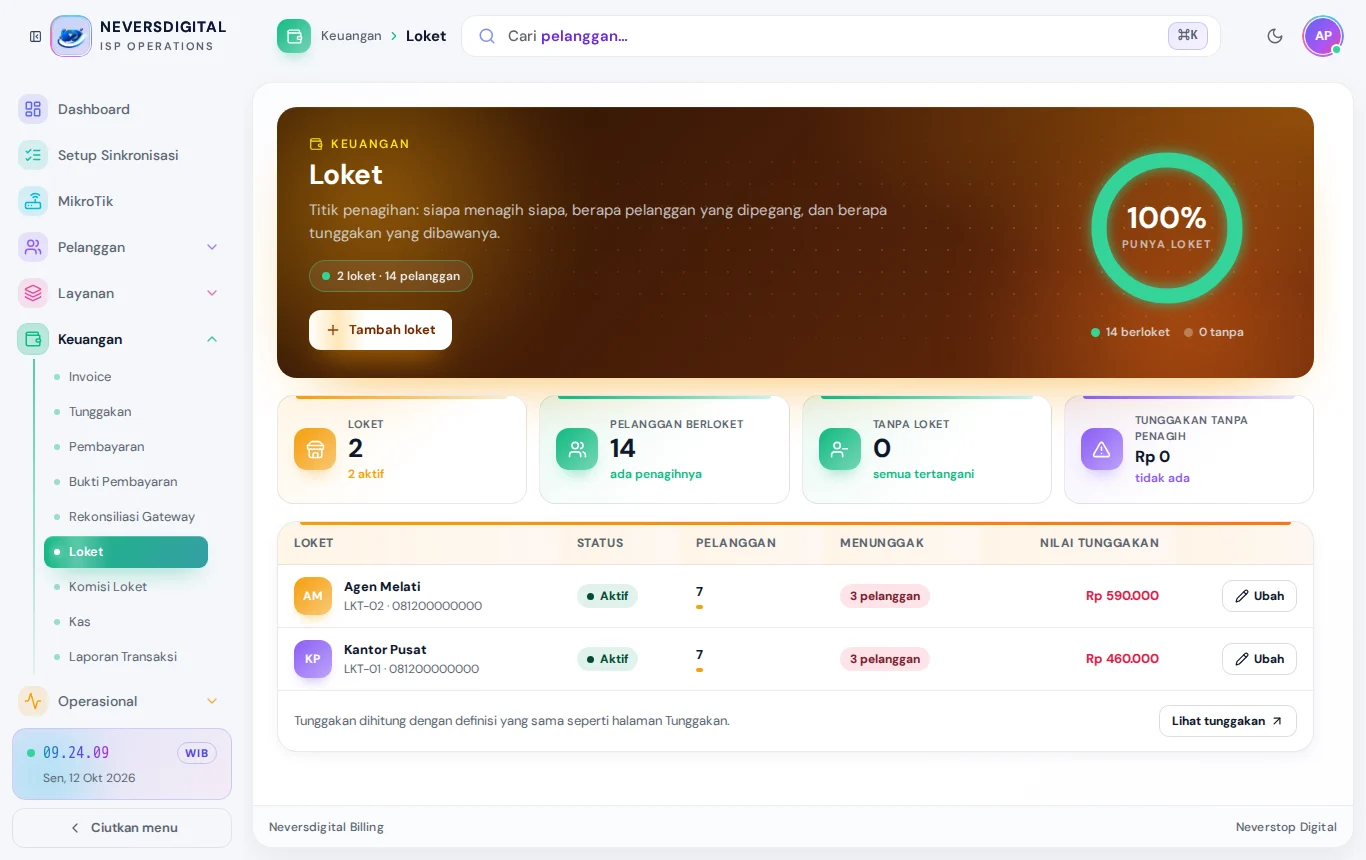This screenshot has height=860, width=1366.
Task: Click the KP avatar for Kantor Pusat
Action: click(313, 659)
